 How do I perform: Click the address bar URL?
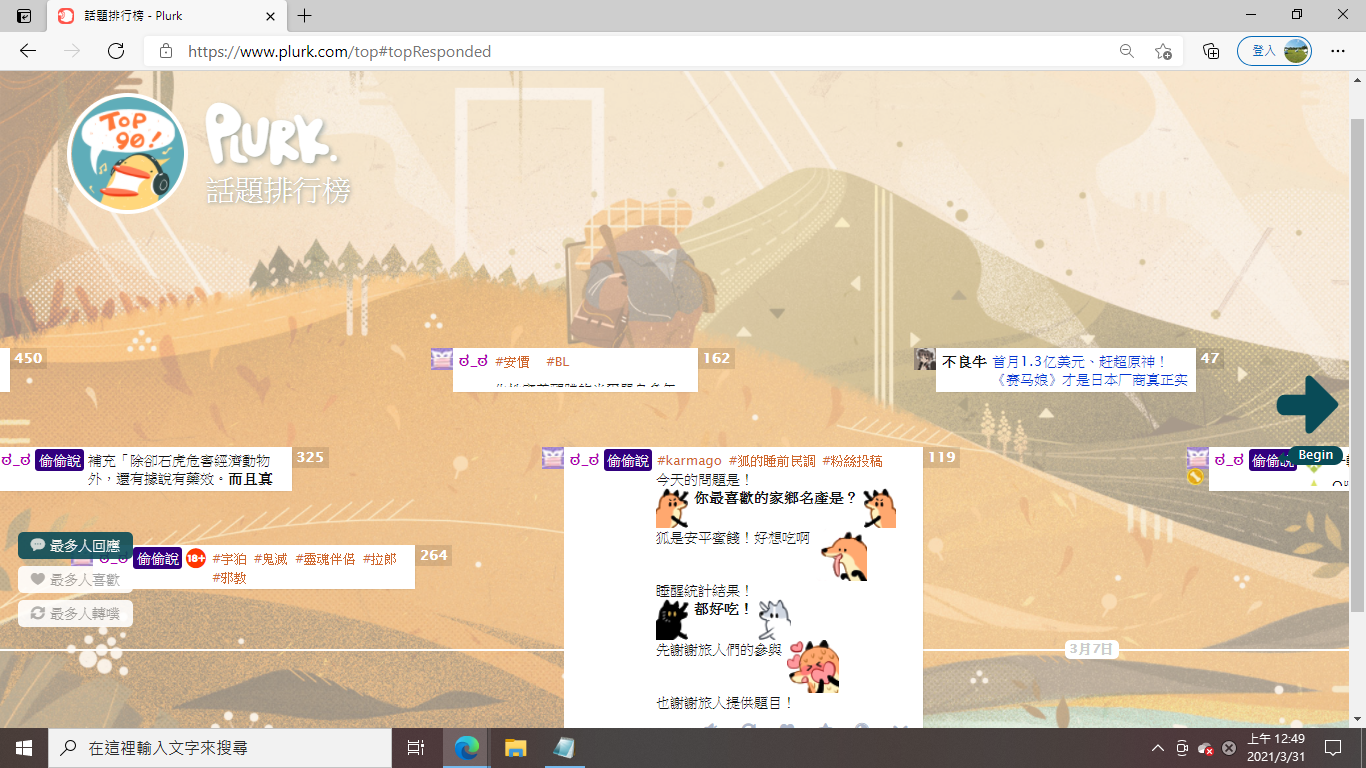[339, 51]
